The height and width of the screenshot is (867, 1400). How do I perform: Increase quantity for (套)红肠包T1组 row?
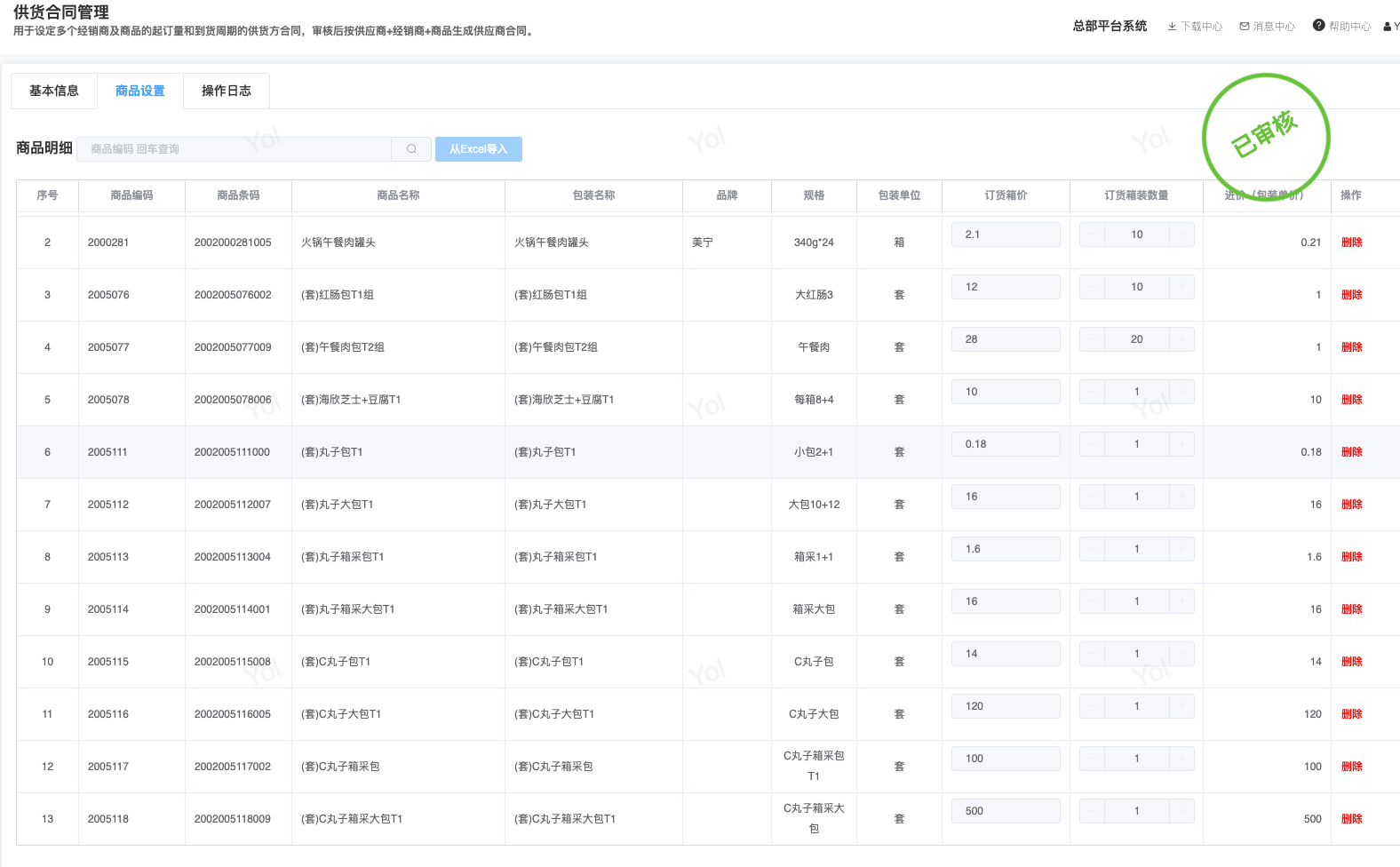point(1182,287)
